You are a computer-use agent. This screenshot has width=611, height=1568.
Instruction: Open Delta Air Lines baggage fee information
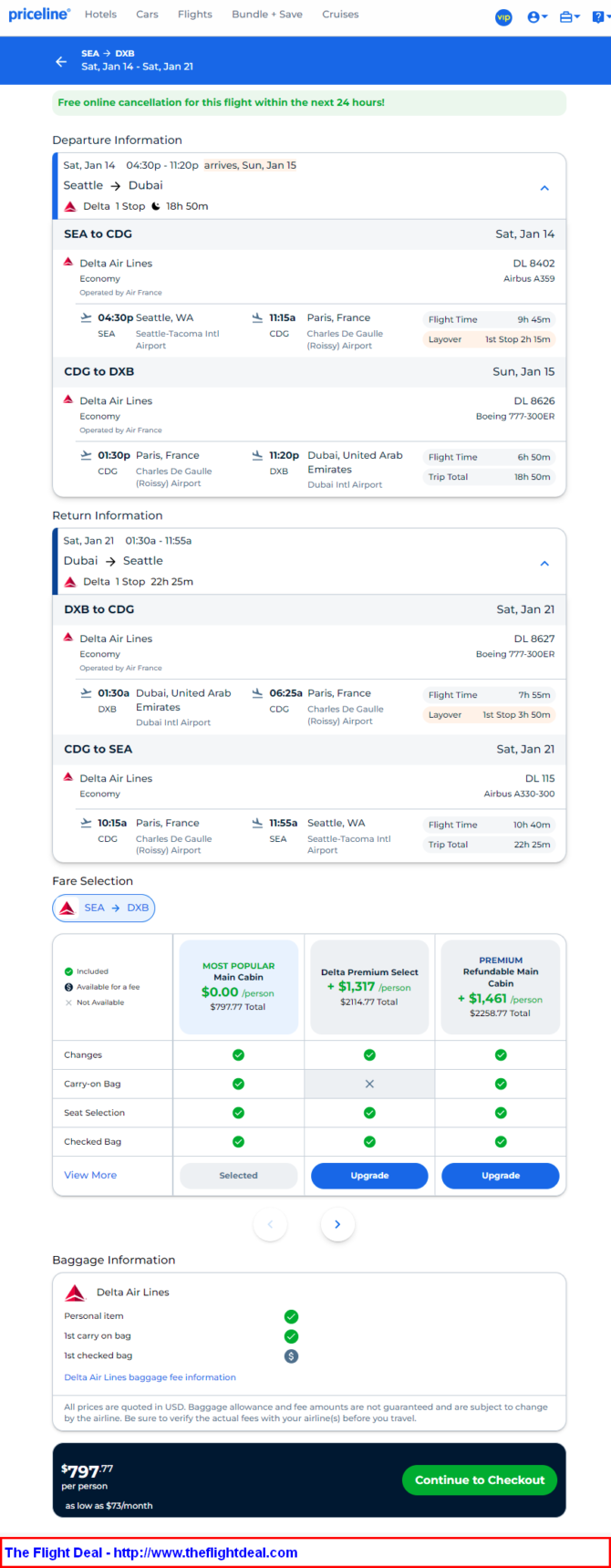point(150,1377)
